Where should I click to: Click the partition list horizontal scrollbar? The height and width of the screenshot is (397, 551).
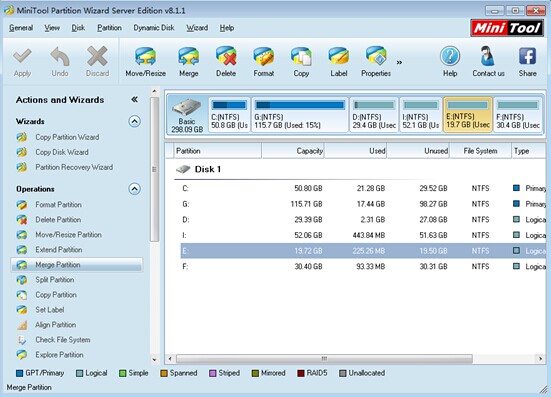click(x=324, y=359)
